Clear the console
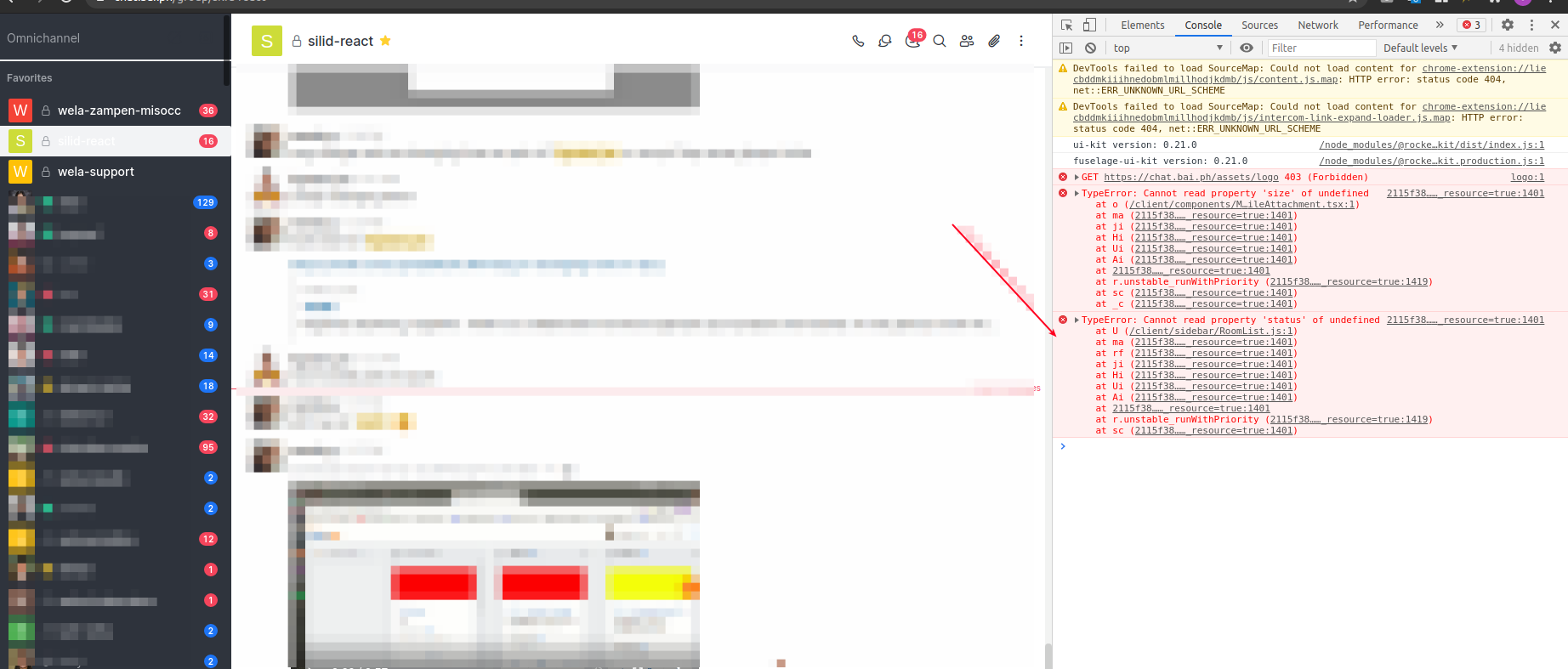1568x669 pixels. click(x=1090, y=48)
